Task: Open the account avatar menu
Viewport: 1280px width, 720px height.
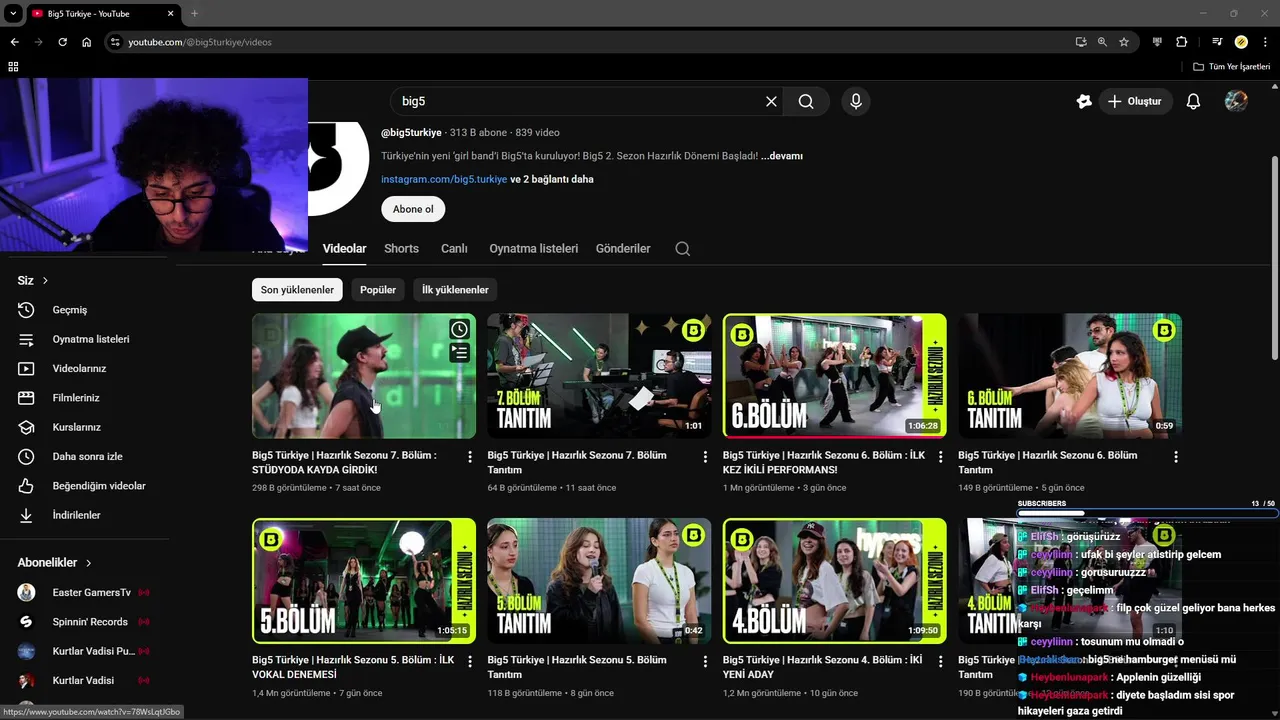Action: pyautogui.click(x=1236, y=101)
